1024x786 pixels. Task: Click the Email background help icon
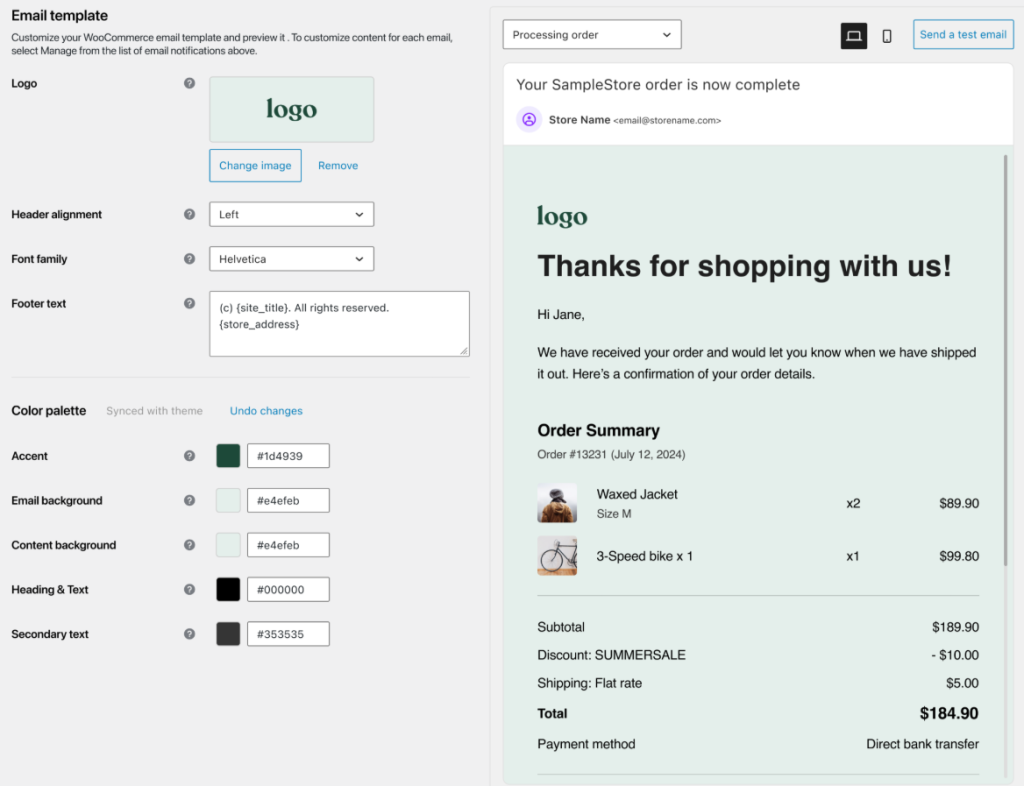click(189, 500)
